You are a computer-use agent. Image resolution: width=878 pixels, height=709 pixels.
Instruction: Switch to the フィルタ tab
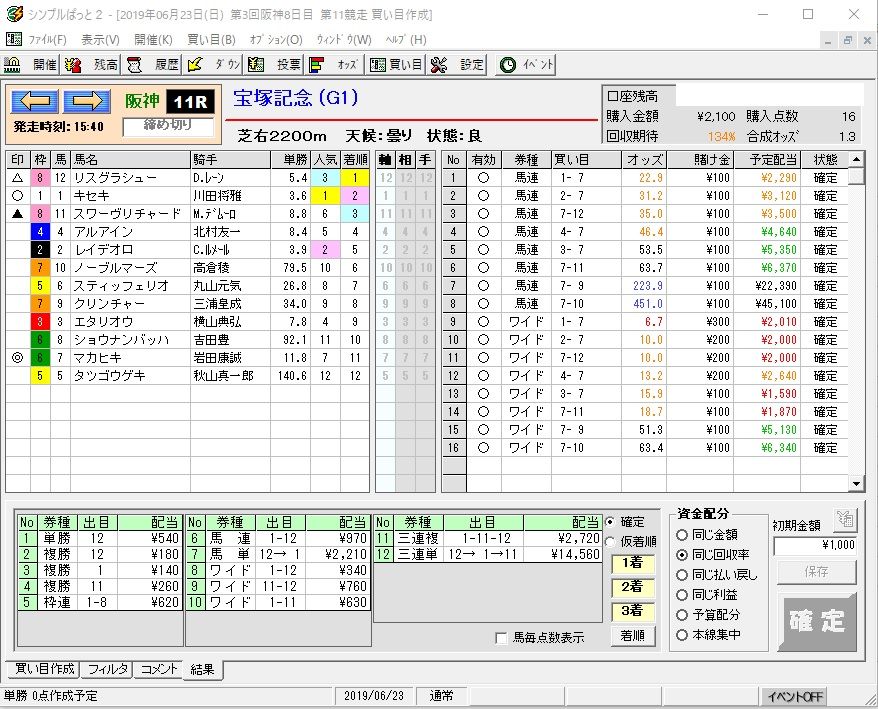pyautogui.click(x=108, y=669)
